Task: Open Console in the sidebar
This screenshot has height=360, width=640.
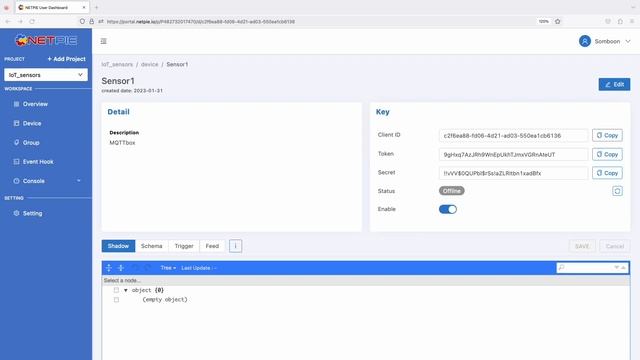Action: [x=33, y=181]
